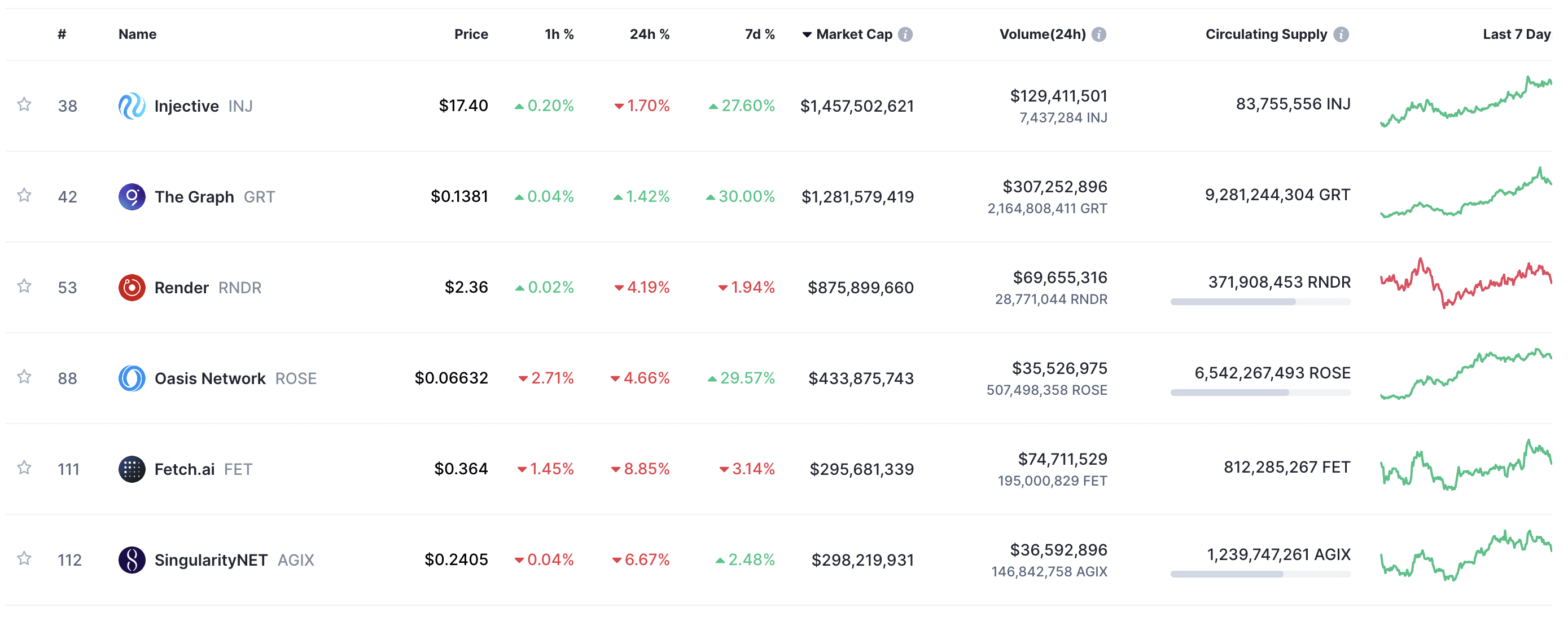Click Injective market cap $1,457,502,621
This screenshot has height=617, width=1568.
(x=857, y=106)
